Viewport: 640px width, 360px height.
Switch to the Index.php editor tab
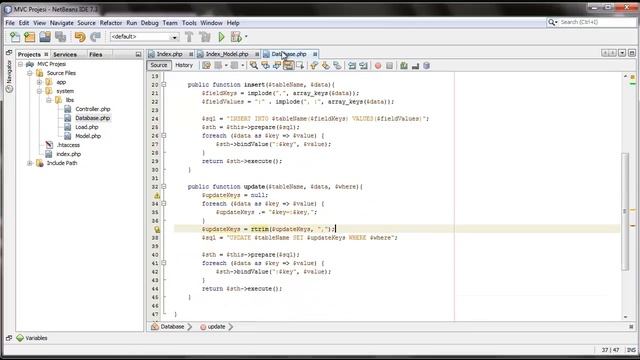point(169,54)
